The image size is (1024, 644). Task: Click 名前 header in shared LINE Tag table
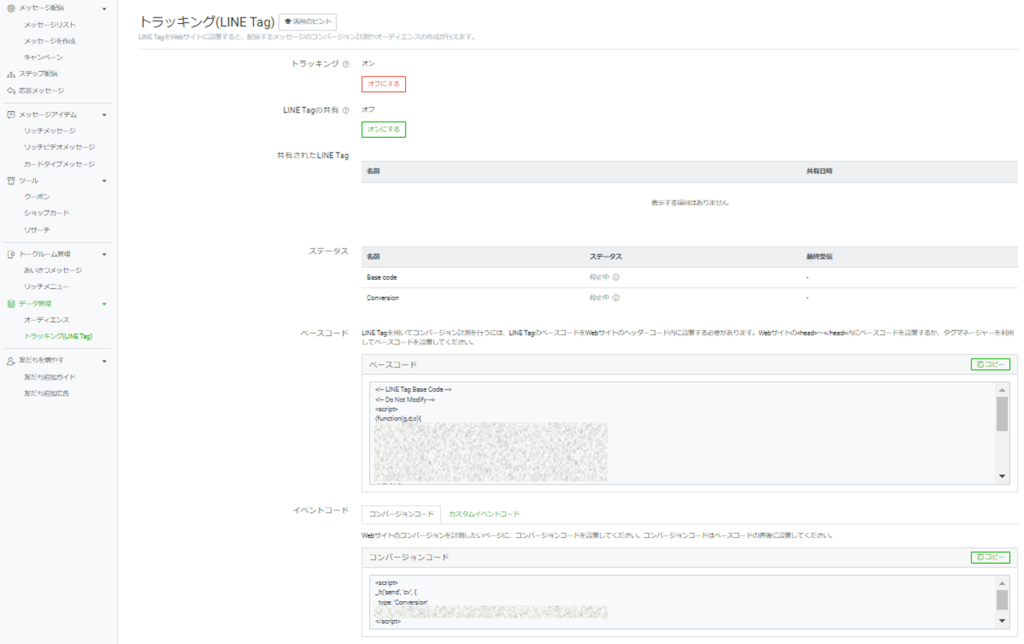373,171
